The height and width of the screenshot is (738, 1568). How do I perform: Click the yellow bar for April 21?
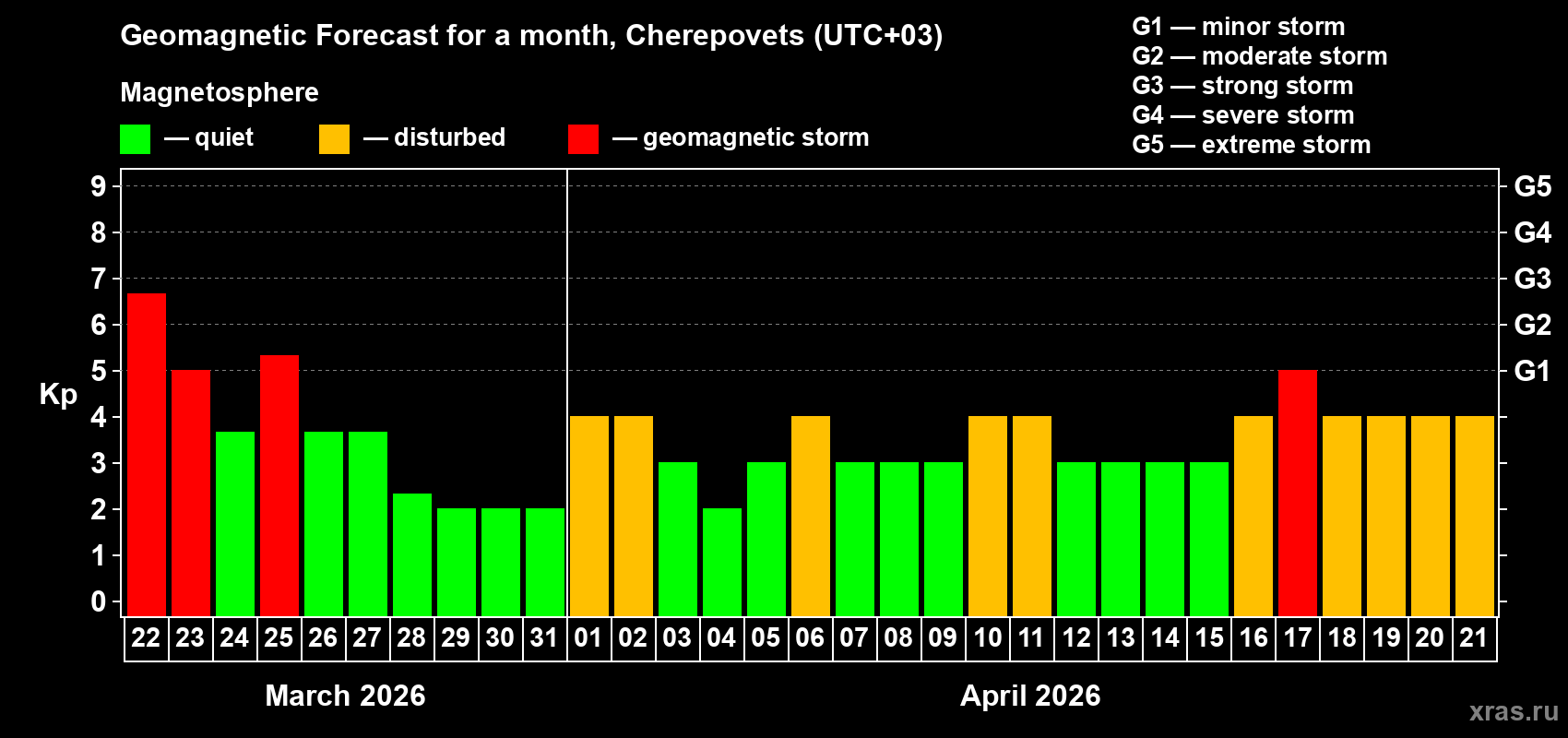[1475, 517]
